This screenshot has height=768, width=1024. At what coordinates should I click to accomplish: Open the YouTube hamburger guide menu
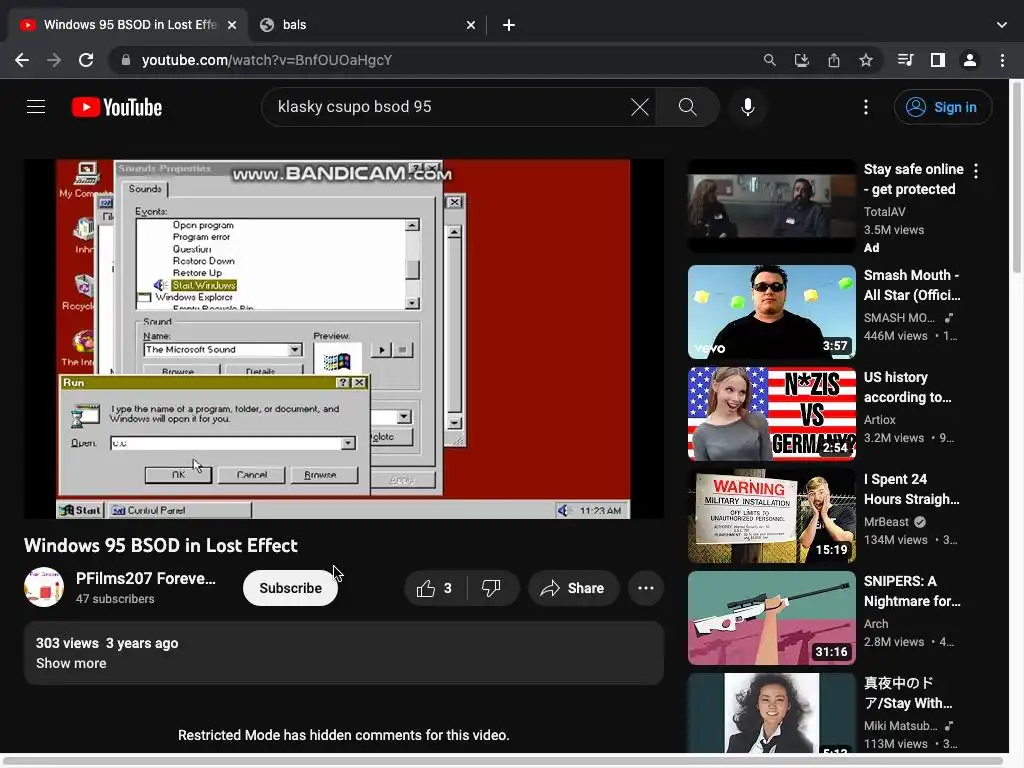coord(36,106)
